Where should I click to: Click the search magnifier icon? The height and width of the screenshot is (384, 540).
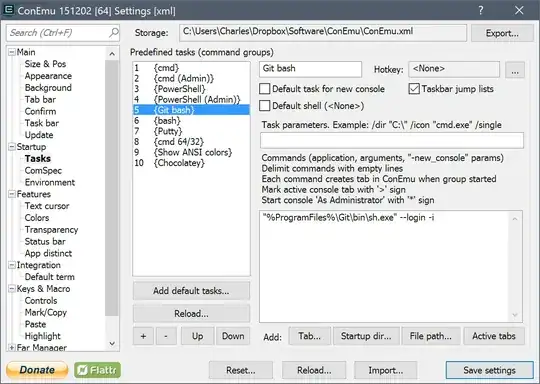coord(113,33)
